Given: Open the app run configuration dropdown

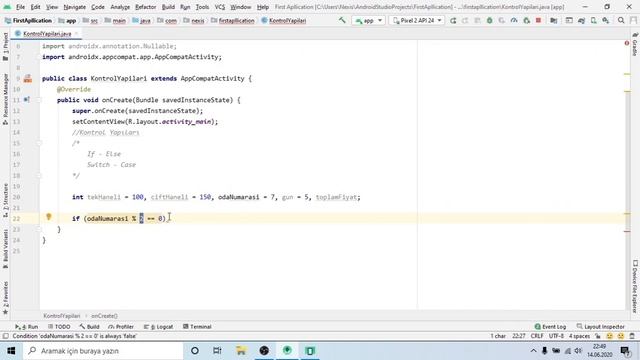Looking at the screenshot, I should point(369,20).
